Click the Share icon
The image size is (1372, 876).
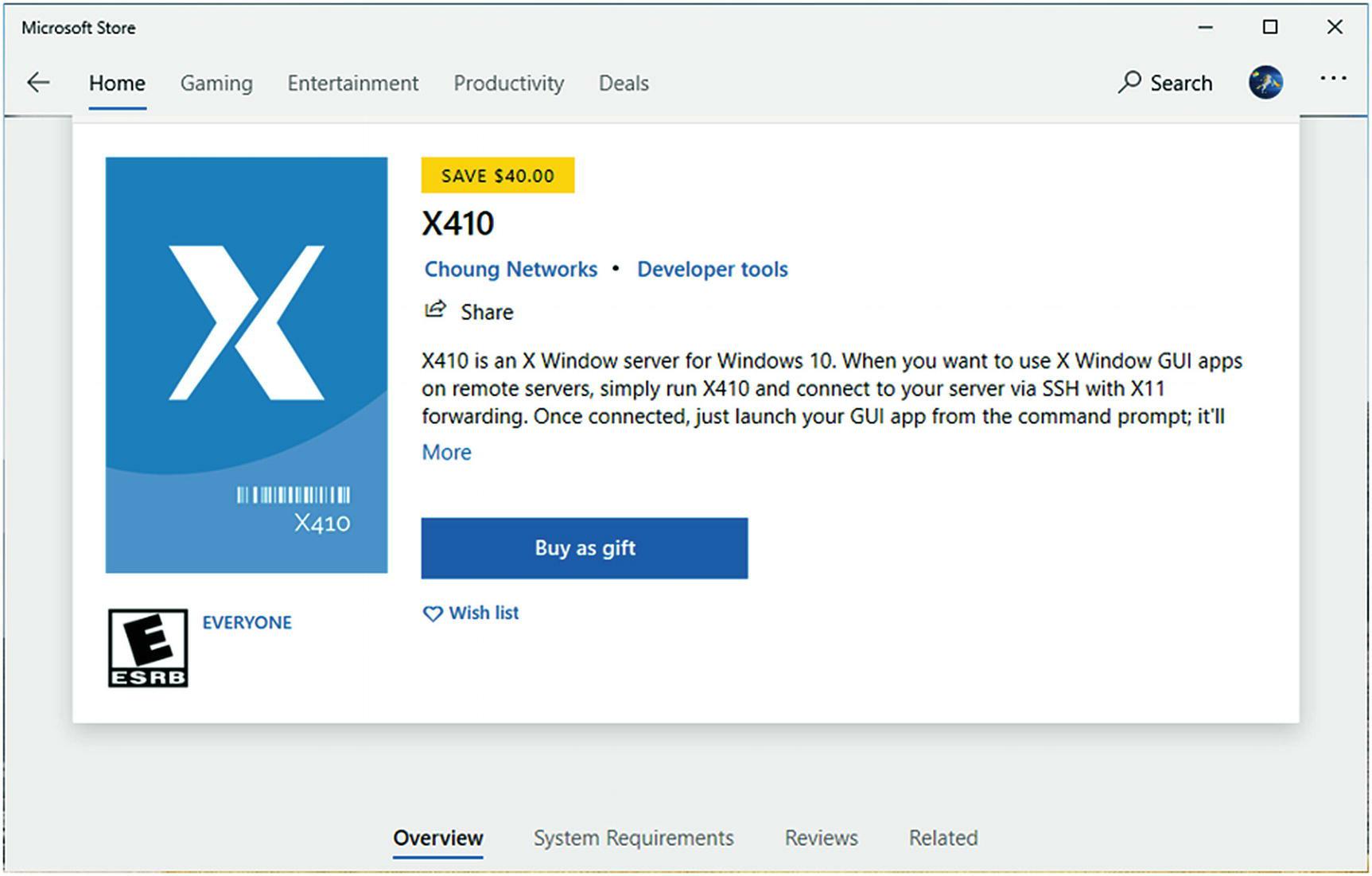435,310
